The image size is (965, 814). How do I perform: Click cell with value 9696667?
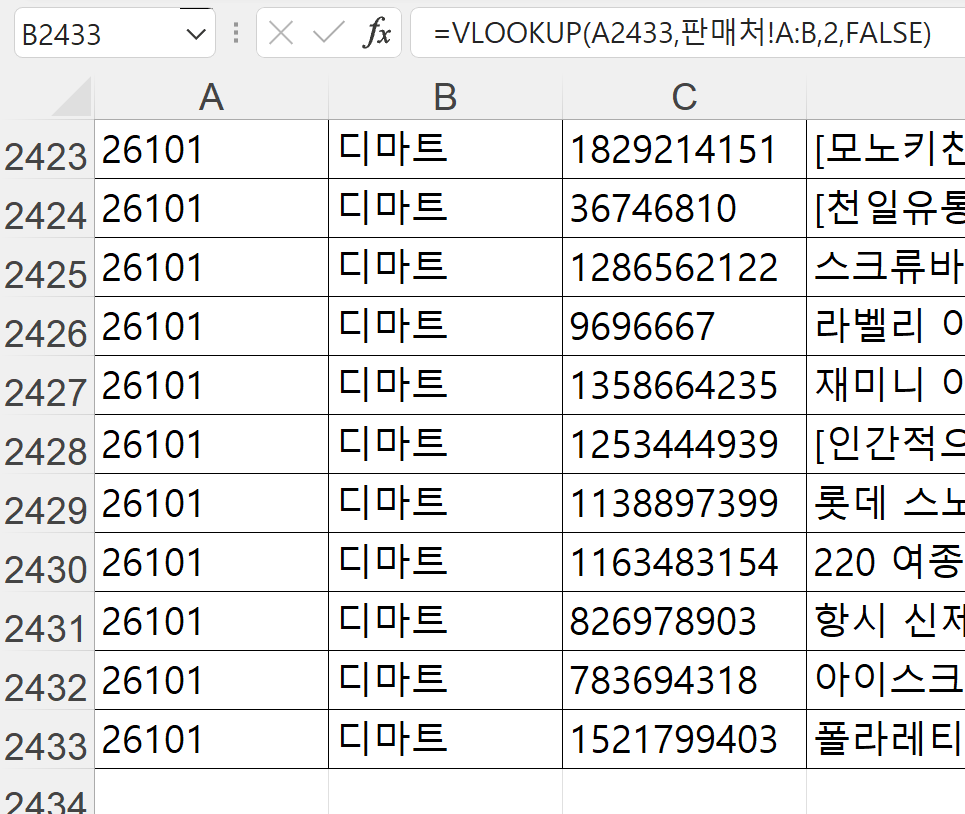(684, 327)
